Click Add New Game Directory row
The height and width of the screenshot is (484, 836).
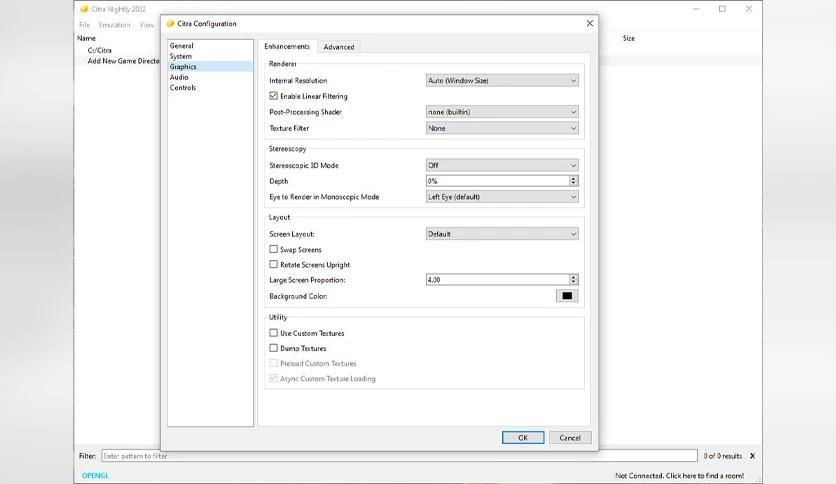pyautogui.click(x=123, y=61)
